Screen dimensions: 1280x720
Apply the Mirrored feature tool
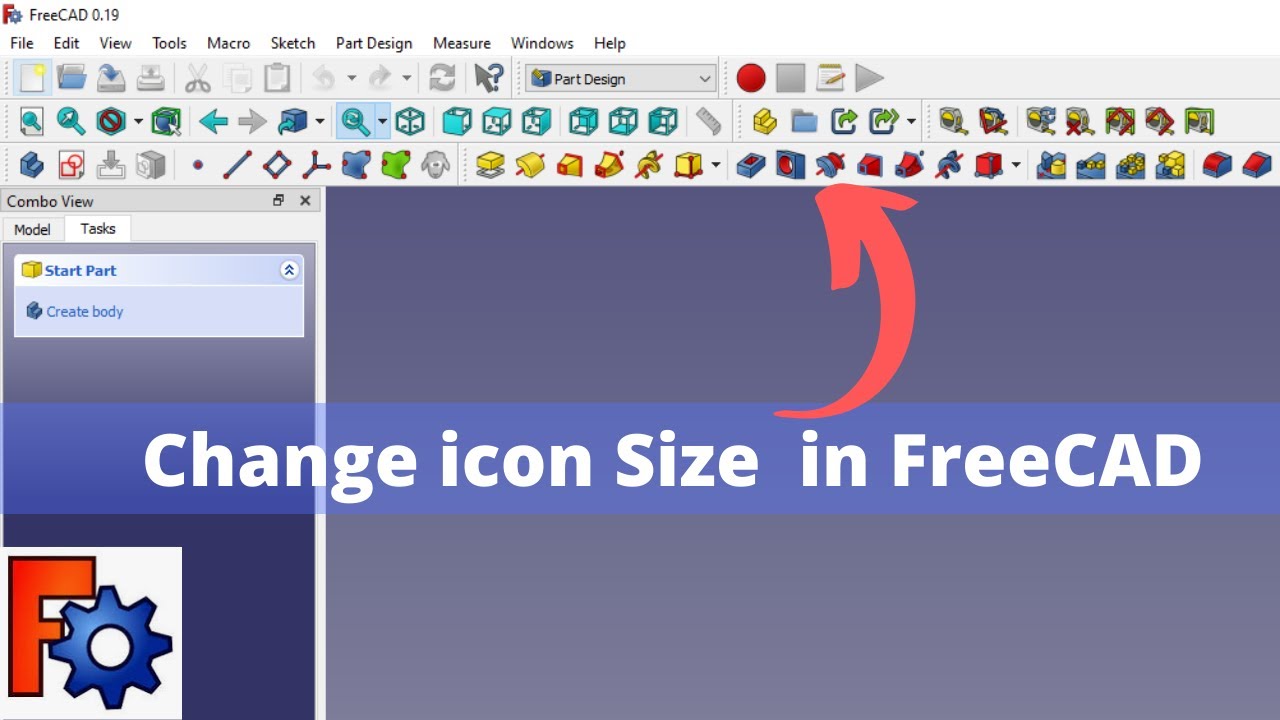coord(1051,164)
